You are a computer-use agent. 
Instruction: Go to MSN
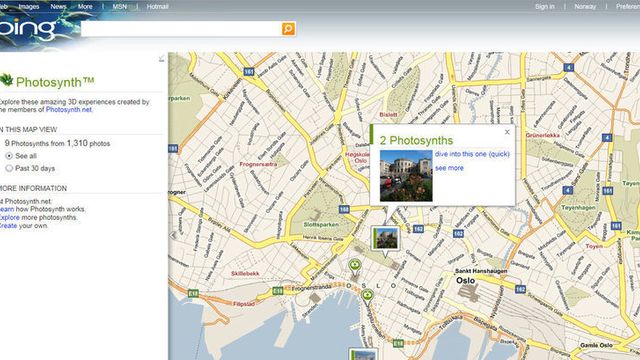[120, 7]
